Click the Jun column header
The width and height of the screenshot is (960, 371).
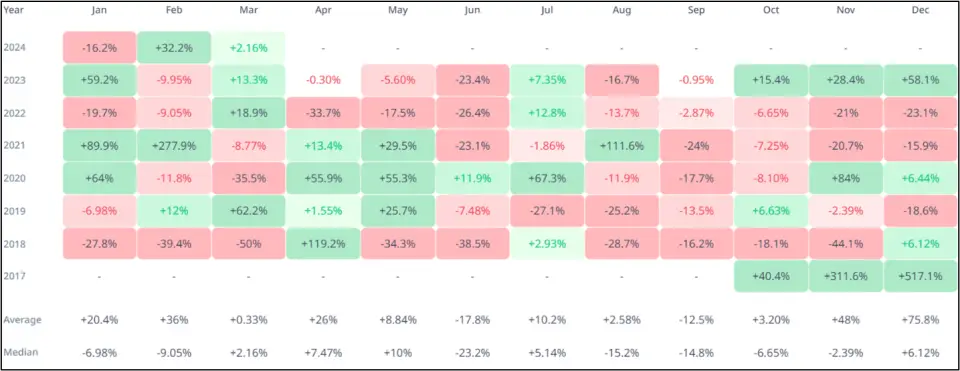coord(472,10)
